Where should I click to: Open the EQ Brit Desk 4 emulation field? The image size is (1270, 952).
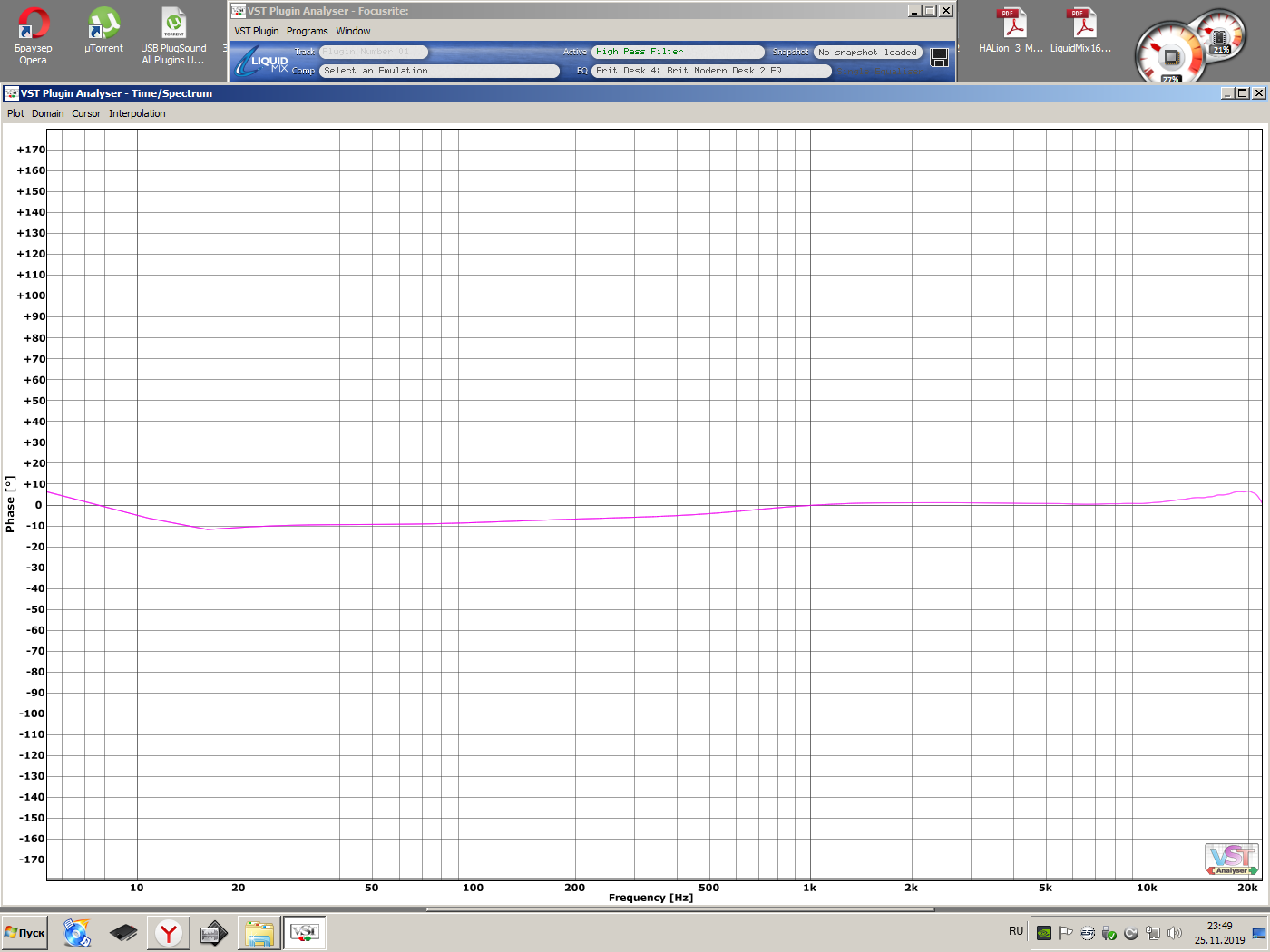pyautogui.click(x=711, y=71)
